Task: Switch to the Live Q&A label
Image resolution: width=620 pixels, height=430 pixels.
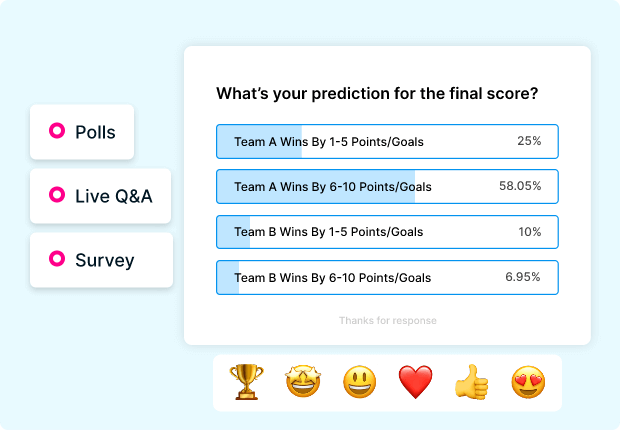Action: 114,196
